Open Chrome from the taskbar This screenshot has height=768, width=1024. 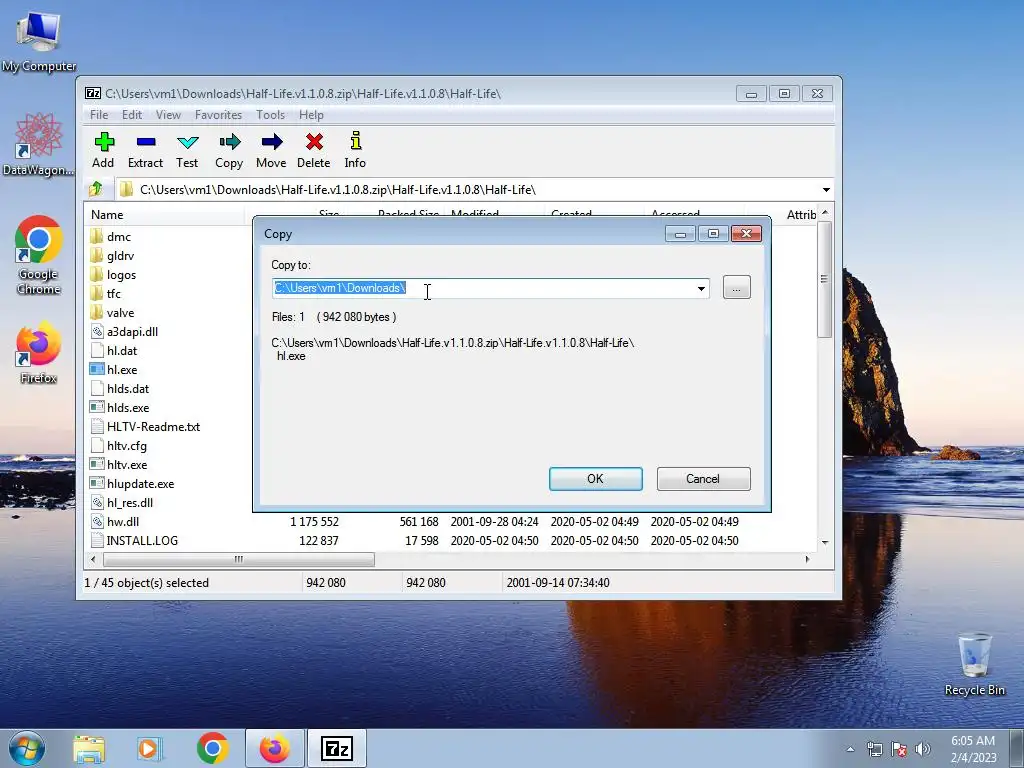pyautogui.click(x=213, y=748)
